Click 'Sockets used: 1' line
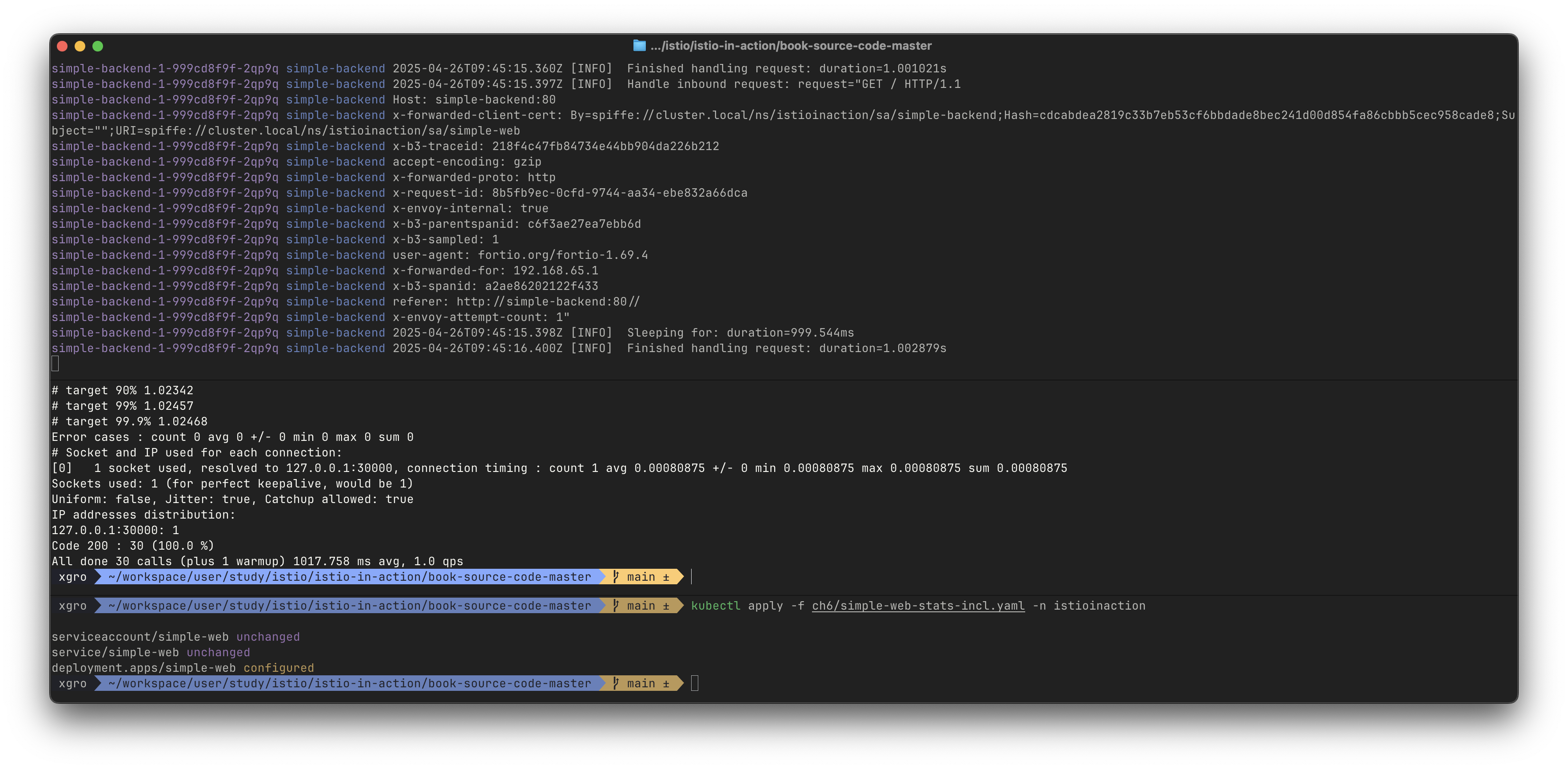 coord(232,484)
